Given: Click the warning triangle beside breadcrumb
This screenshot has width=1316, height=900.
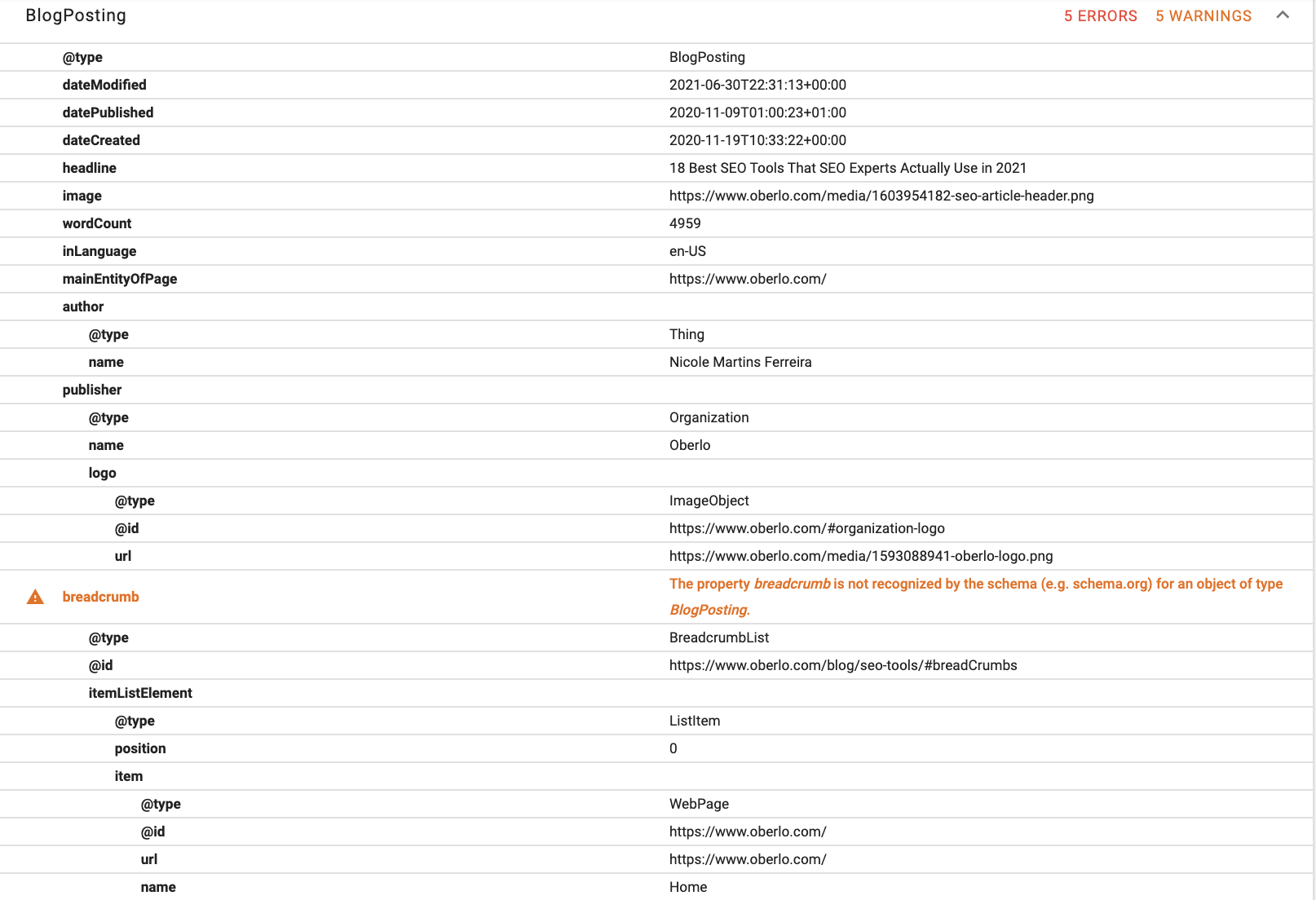Looking at the screenshot, I should pyautogui.click(x=35, y=596).
